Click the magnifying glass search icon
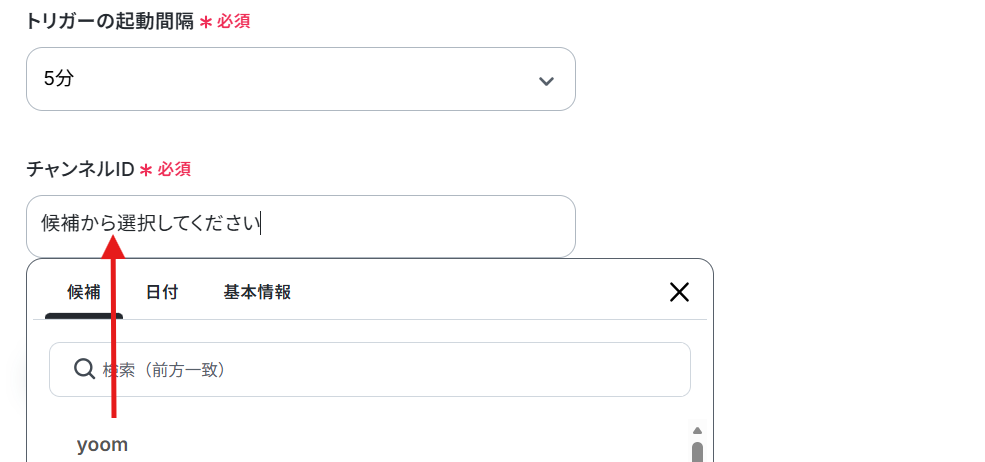 (84, 369)
